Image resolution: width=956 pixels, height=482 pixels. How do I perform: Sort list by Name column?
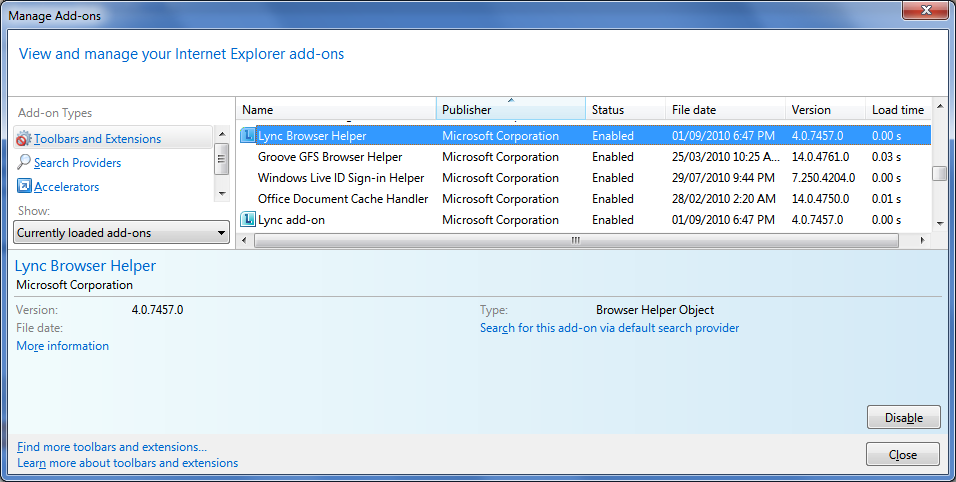point(336,110)
